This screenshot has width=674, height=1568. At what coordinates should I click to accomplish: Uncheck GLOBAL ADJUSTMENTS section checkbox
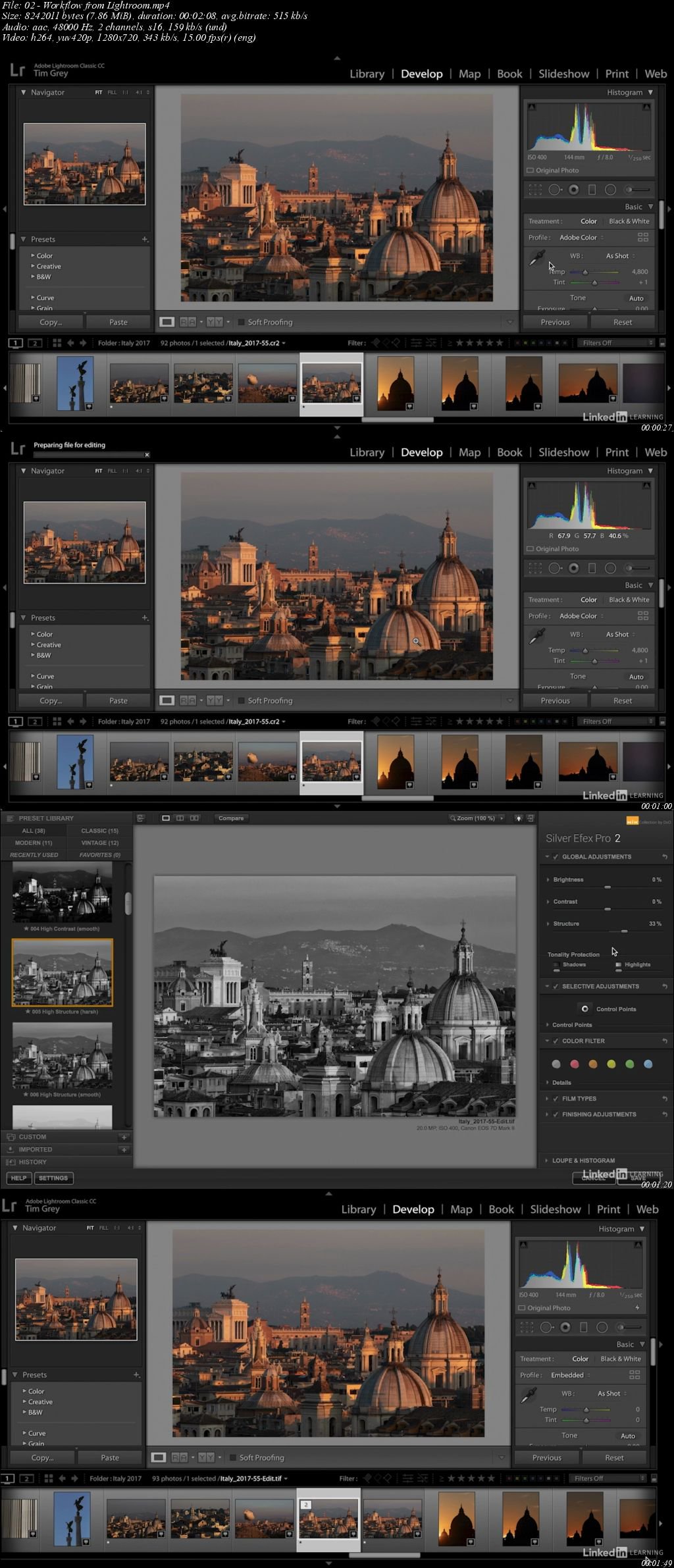(x=556, y=856)
